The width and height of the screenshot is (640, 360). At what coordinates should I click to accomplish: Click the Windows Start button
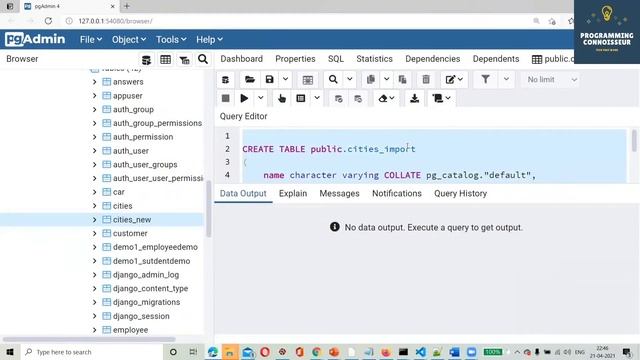(10, 352)
